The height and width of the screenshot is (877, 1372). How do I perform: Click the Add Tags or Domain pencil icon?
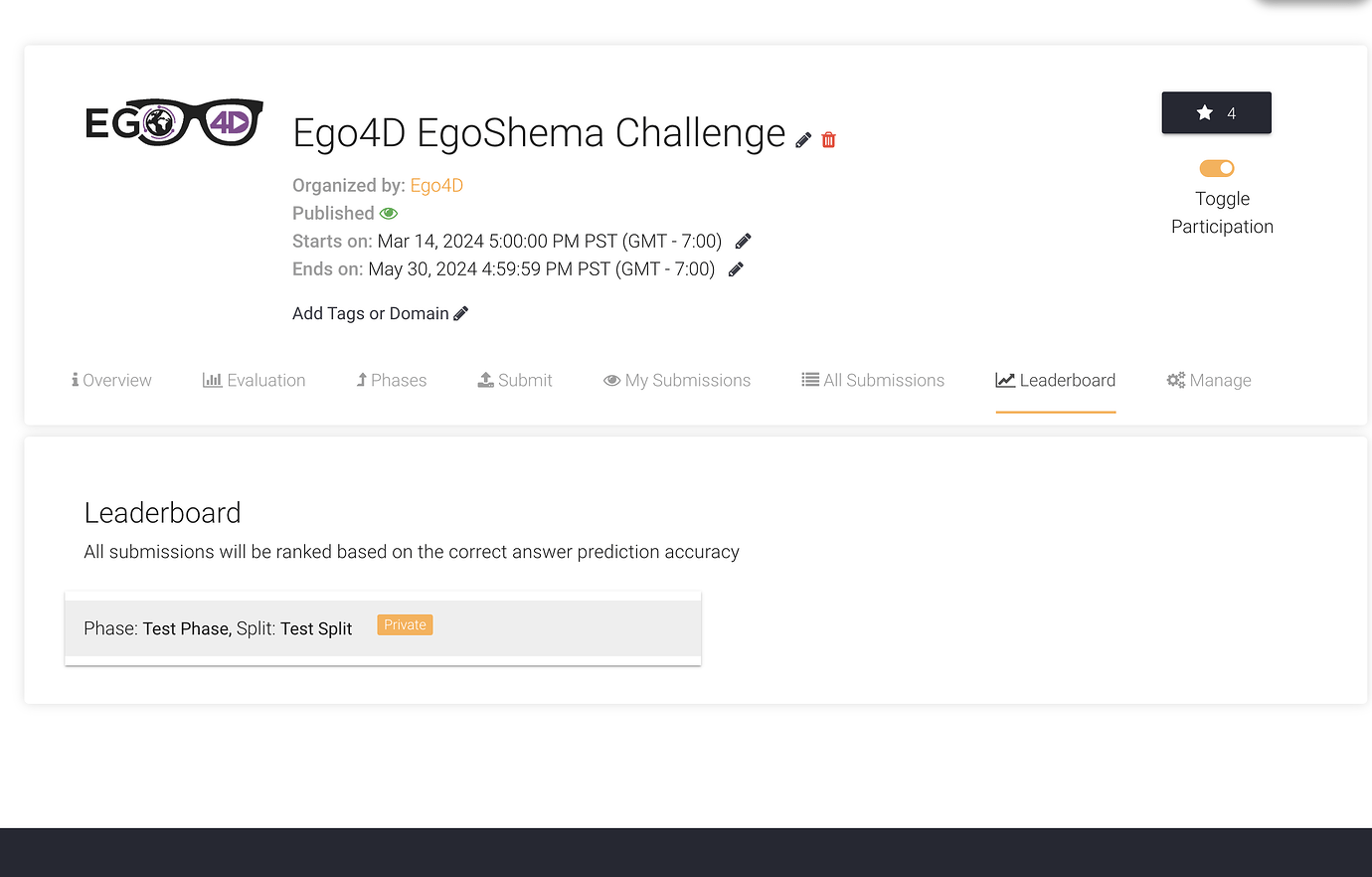click(x=460, y=312)
